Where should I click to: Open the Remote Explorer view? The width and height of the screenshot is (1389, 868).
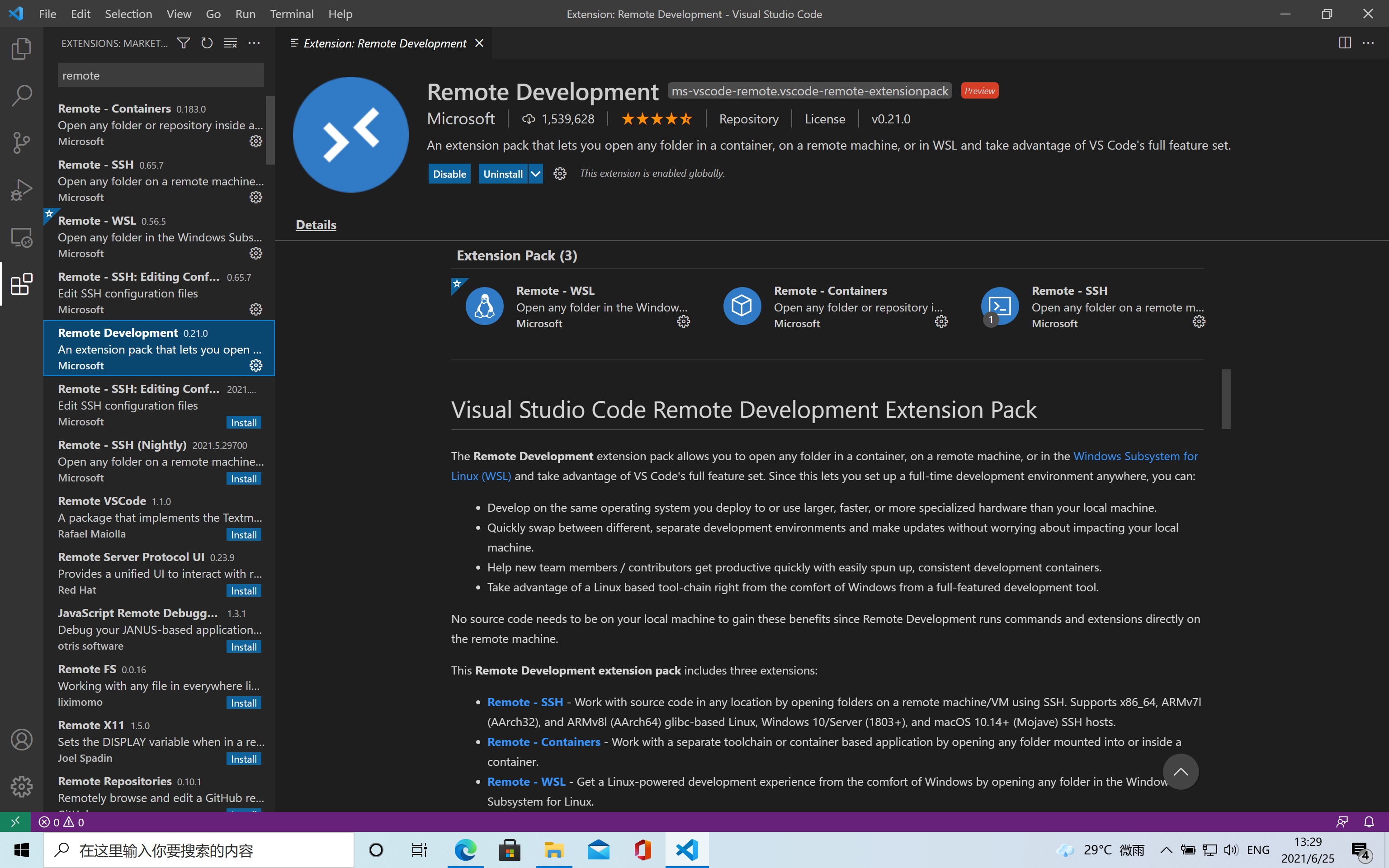(21, 236)
